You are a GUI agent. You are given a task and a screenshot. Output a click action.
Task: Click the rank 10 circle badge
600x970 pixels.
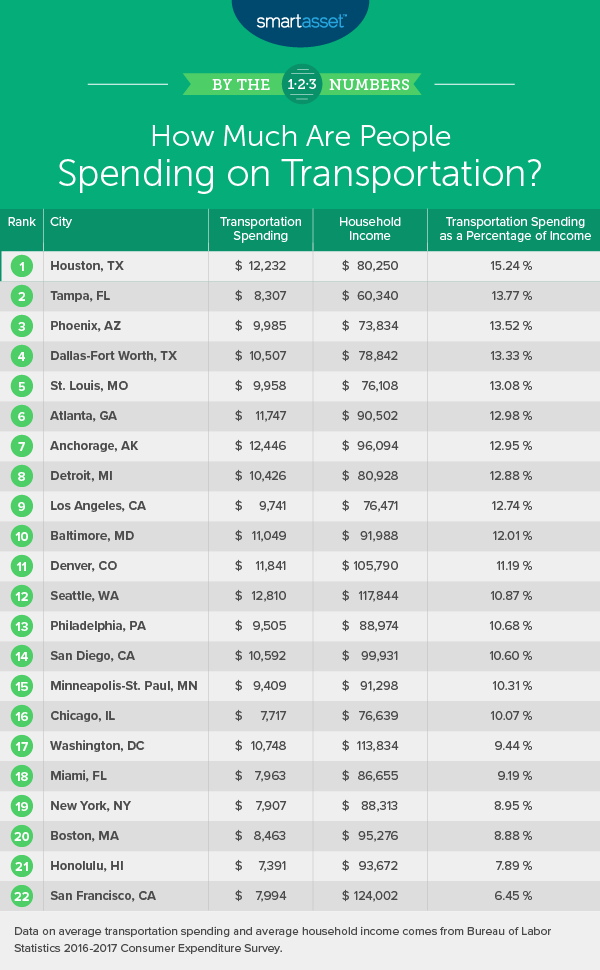[21, 536]
